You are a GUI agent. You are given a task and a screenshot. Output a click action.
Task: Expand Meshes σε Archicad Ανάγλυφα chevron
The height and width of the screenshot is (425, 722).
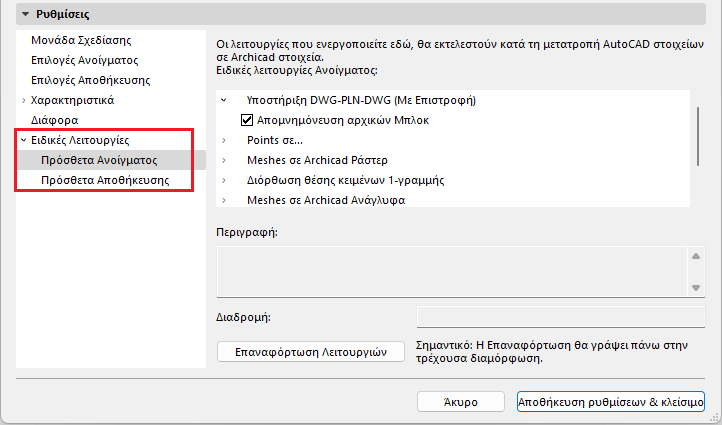coord(225,200)
